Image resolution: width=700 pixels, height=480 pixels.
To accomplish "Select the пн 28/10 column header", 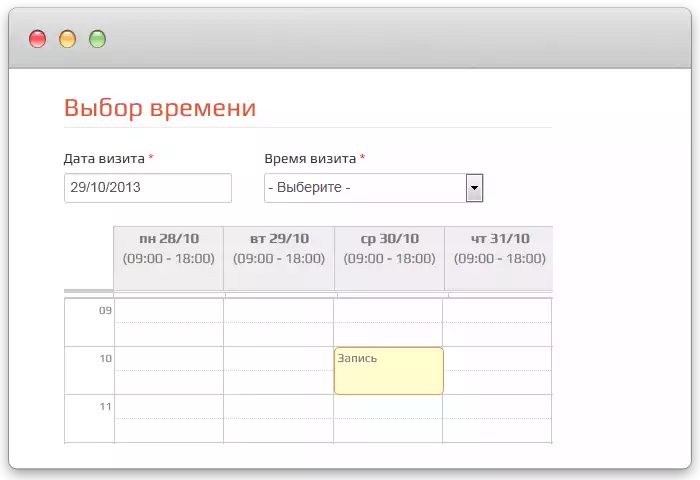I will click(168, 258).
